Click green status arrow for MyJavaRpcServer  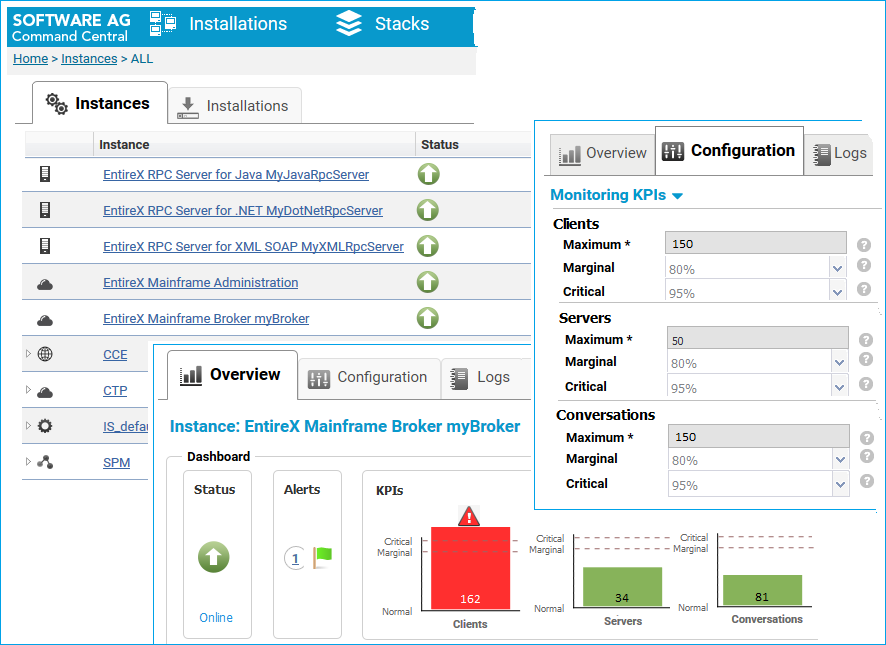click(428, 174)
